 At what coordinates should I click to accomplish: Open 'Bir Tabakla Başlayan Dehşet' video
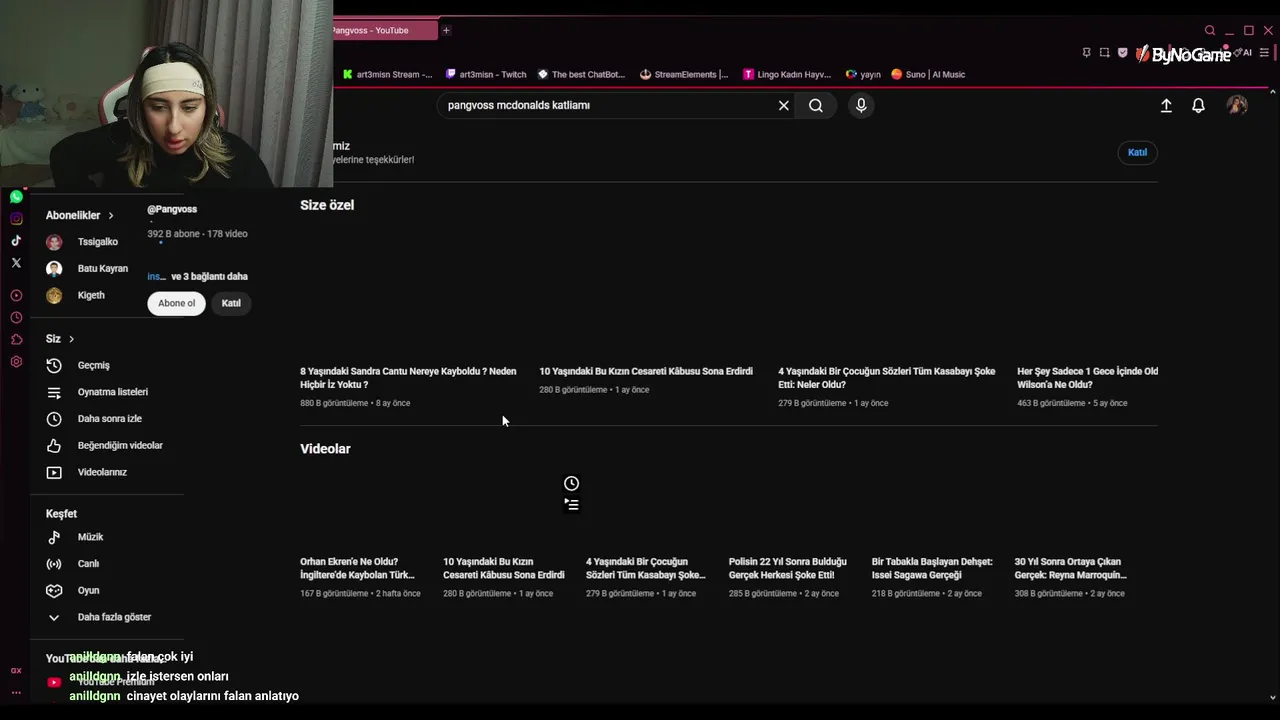pyautogui.click(x=932, y=568)
